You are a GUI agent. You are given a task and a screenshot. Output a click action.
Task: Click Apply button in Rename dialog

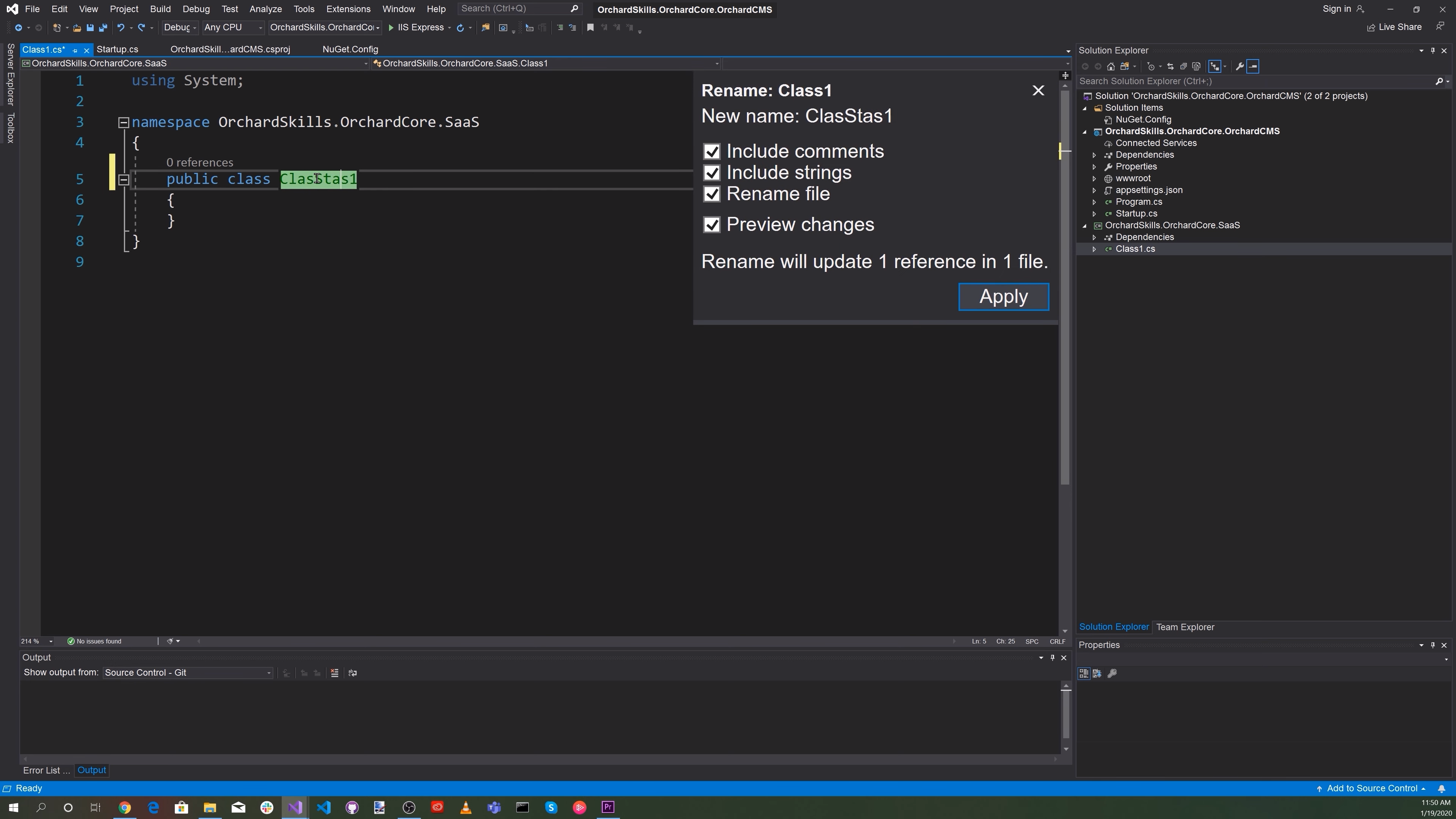1003,297
